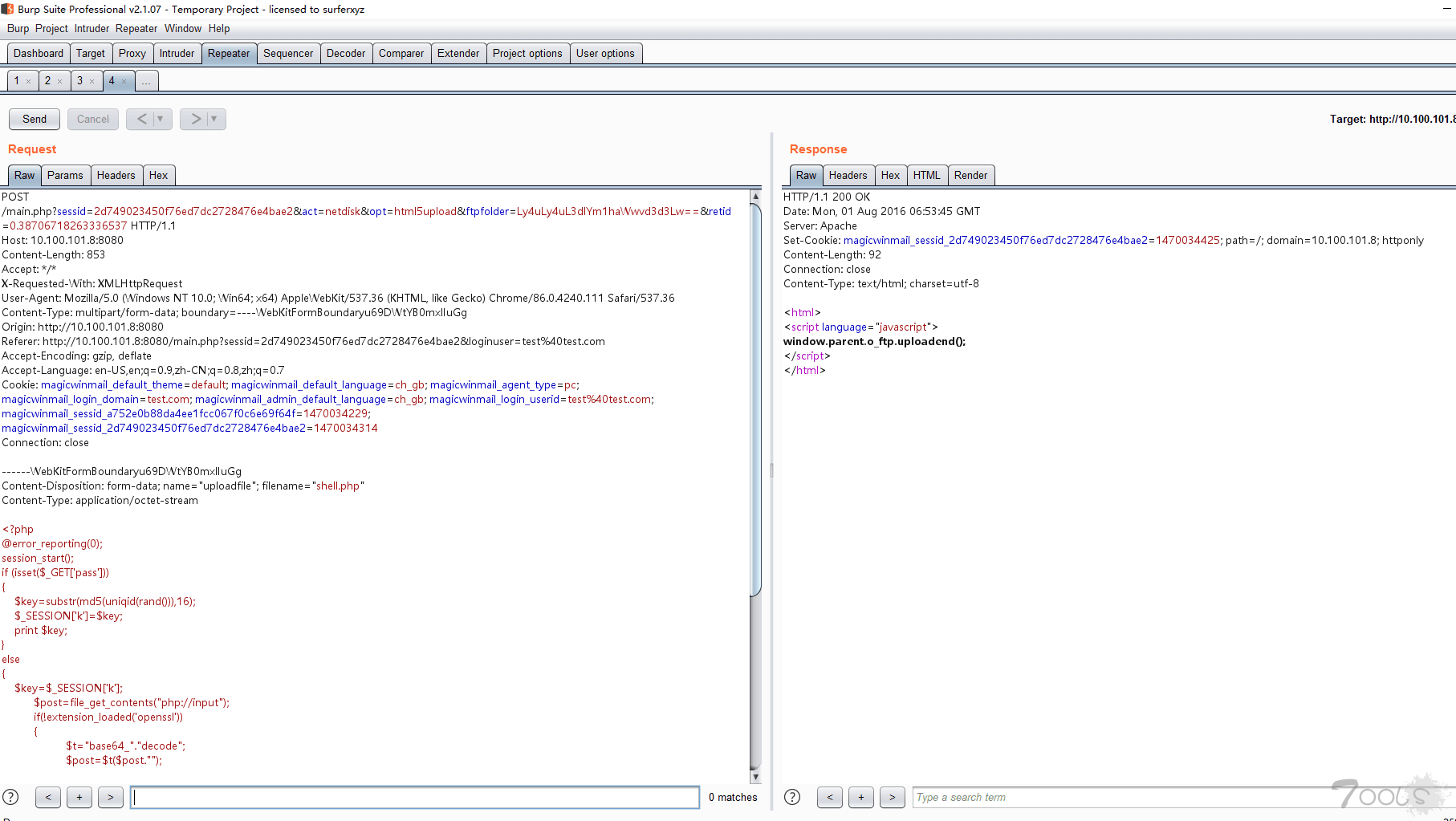This screenshot has width=1456, height=821.
Task: Open request search options plus button
Action: tap(79, 797)
